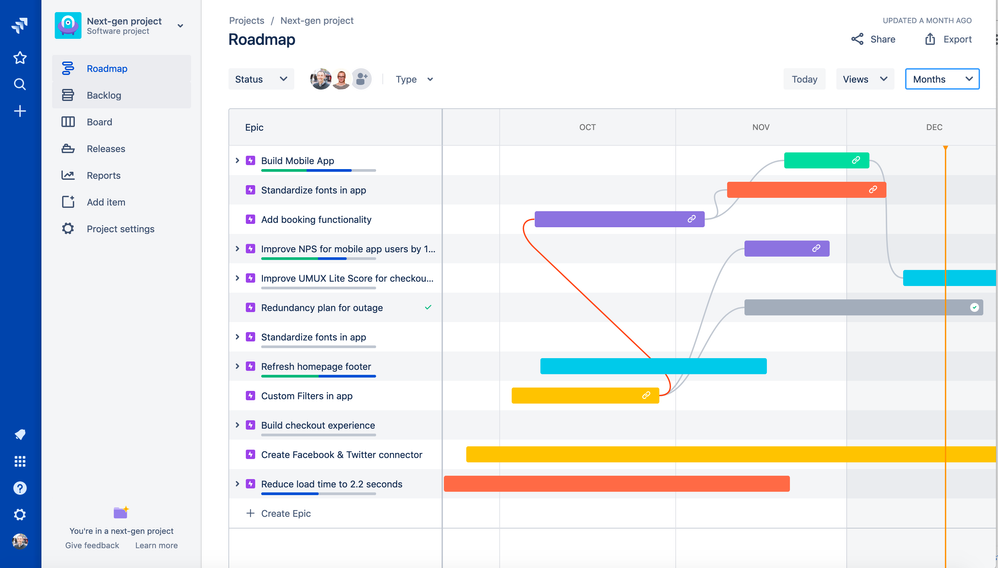The height and width of the screenshot is (568, 998).
Task: Toggle first user avatar filter
Action: click(x=320, y=79)
